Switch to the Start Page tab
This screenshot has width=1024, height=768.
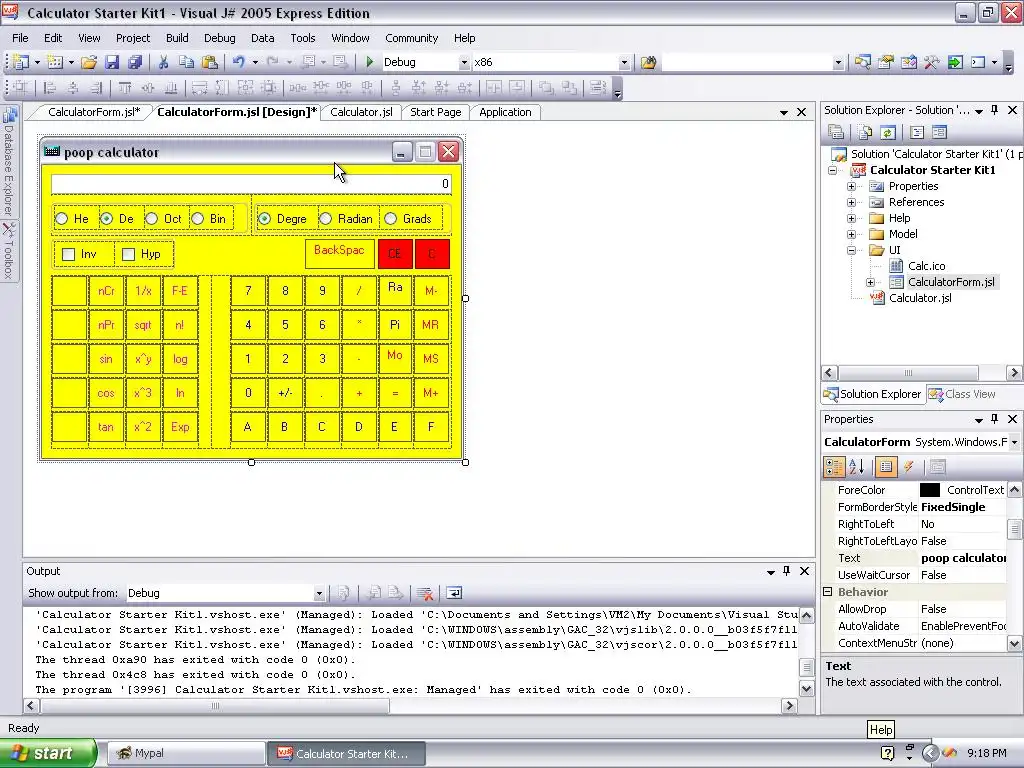click(436, 112)
